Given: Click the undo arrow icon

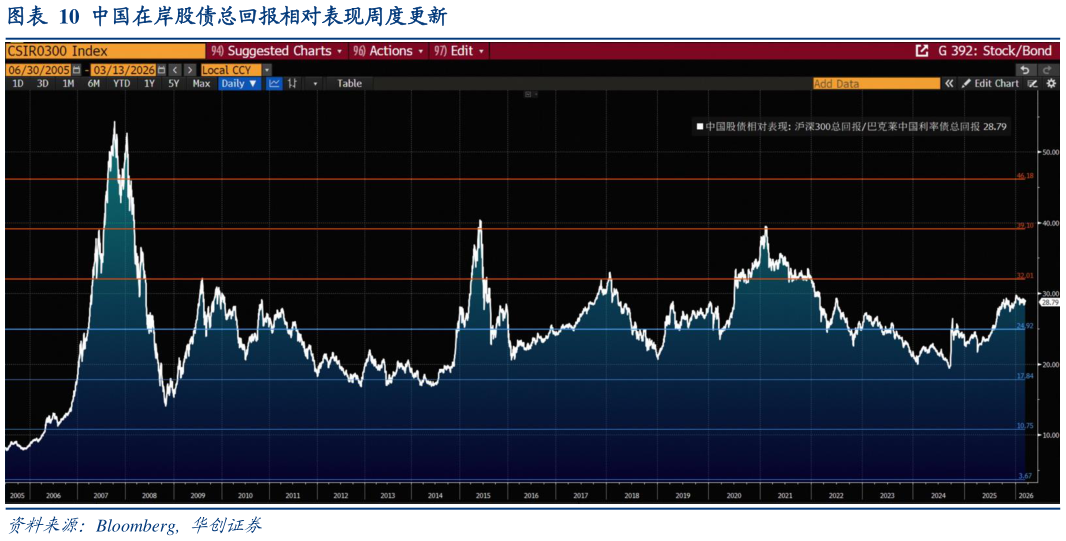Looking at the screenshot, I should coord(1025,70).
